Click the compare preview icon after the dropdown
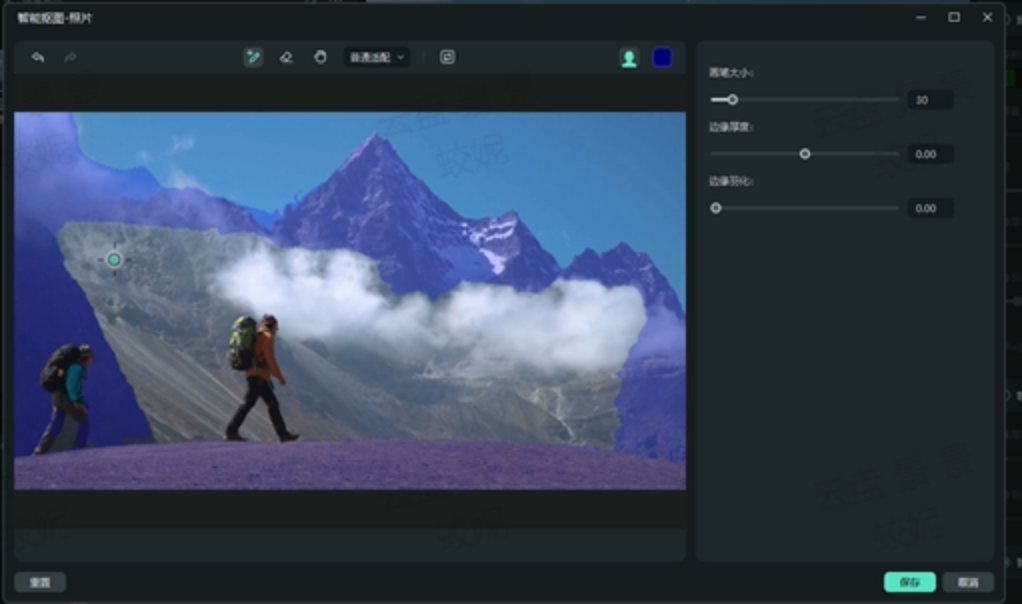The height and width of the screenshot is (604, 1022). click(x=447, y=57)
